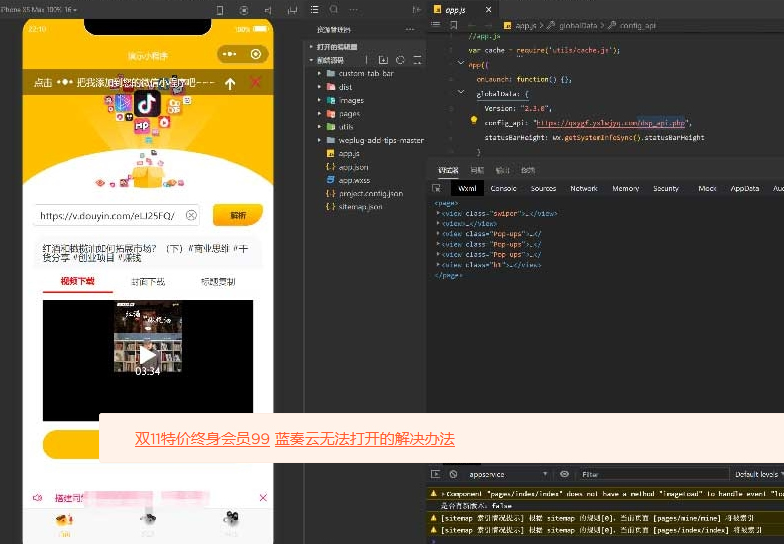Image resolution: width=784 pixels, height=544 pixels.
Task: Go back with editor left arrow
Action: click(472, 25)
